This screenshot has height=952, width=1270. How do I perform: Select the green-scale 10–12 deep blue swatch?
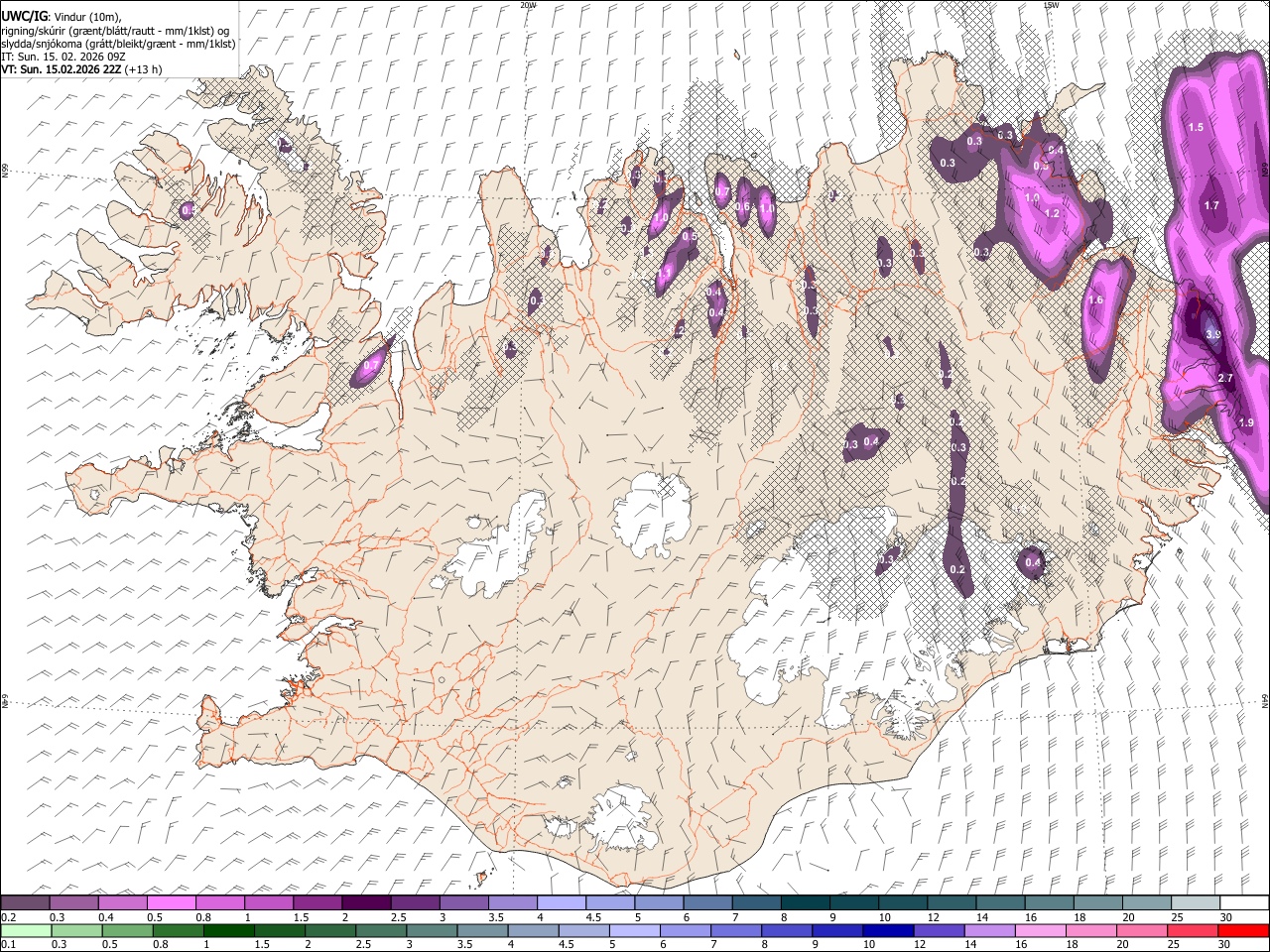(x=888, y=931)
